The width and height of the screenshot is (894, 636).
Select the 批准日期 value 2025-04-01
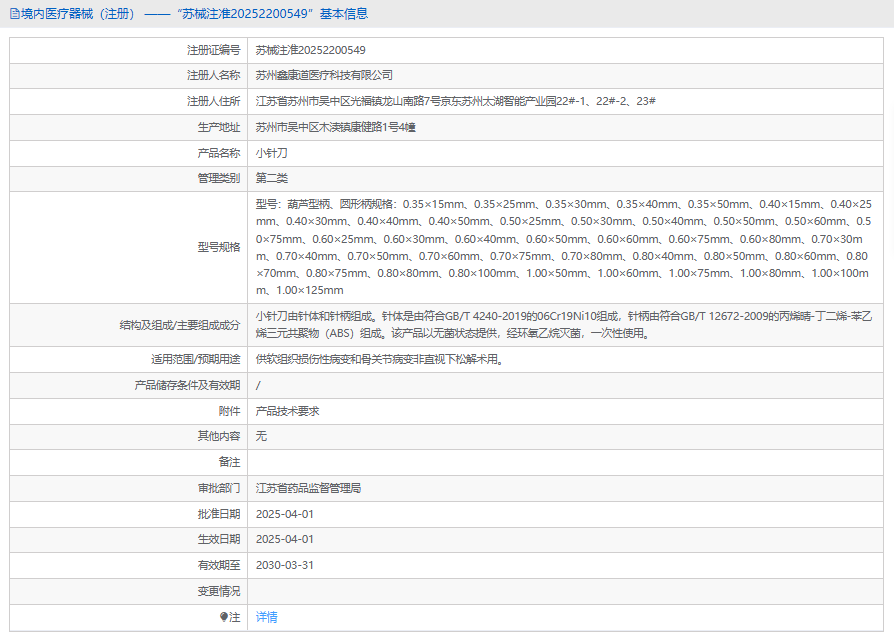click(x=285, y=515)
